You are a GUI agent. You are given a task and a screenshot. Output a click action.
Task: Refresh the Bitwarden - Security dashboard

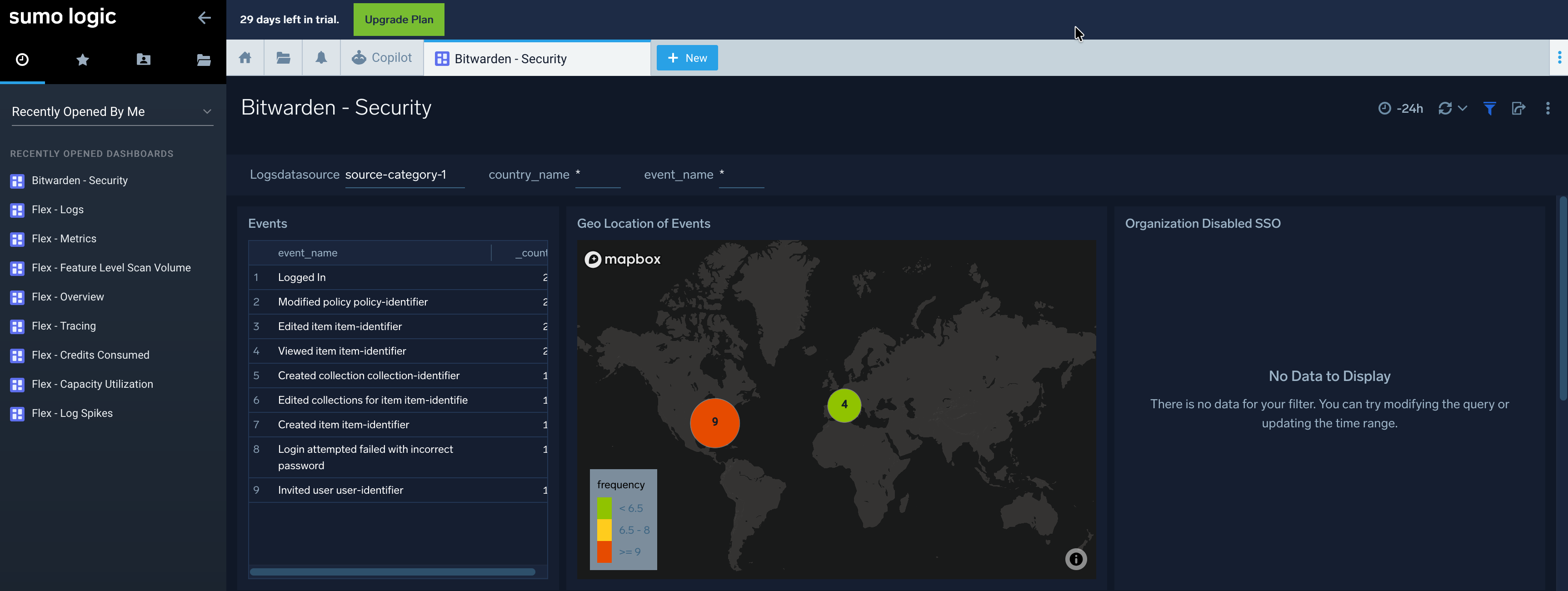(1446, 108)
